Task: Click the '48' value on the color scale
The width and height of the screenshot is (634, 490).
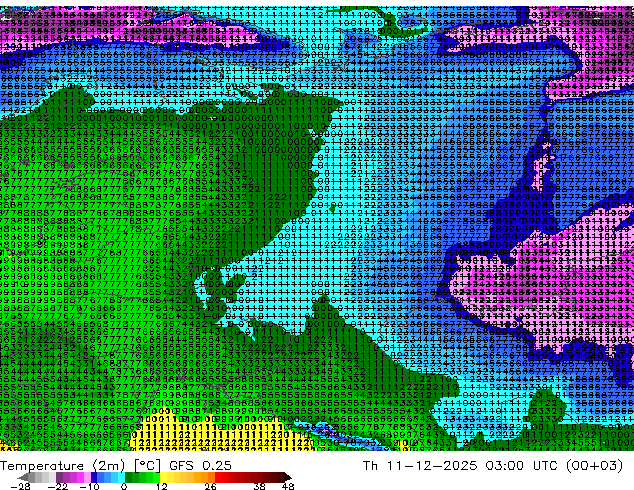Action: 288,486
